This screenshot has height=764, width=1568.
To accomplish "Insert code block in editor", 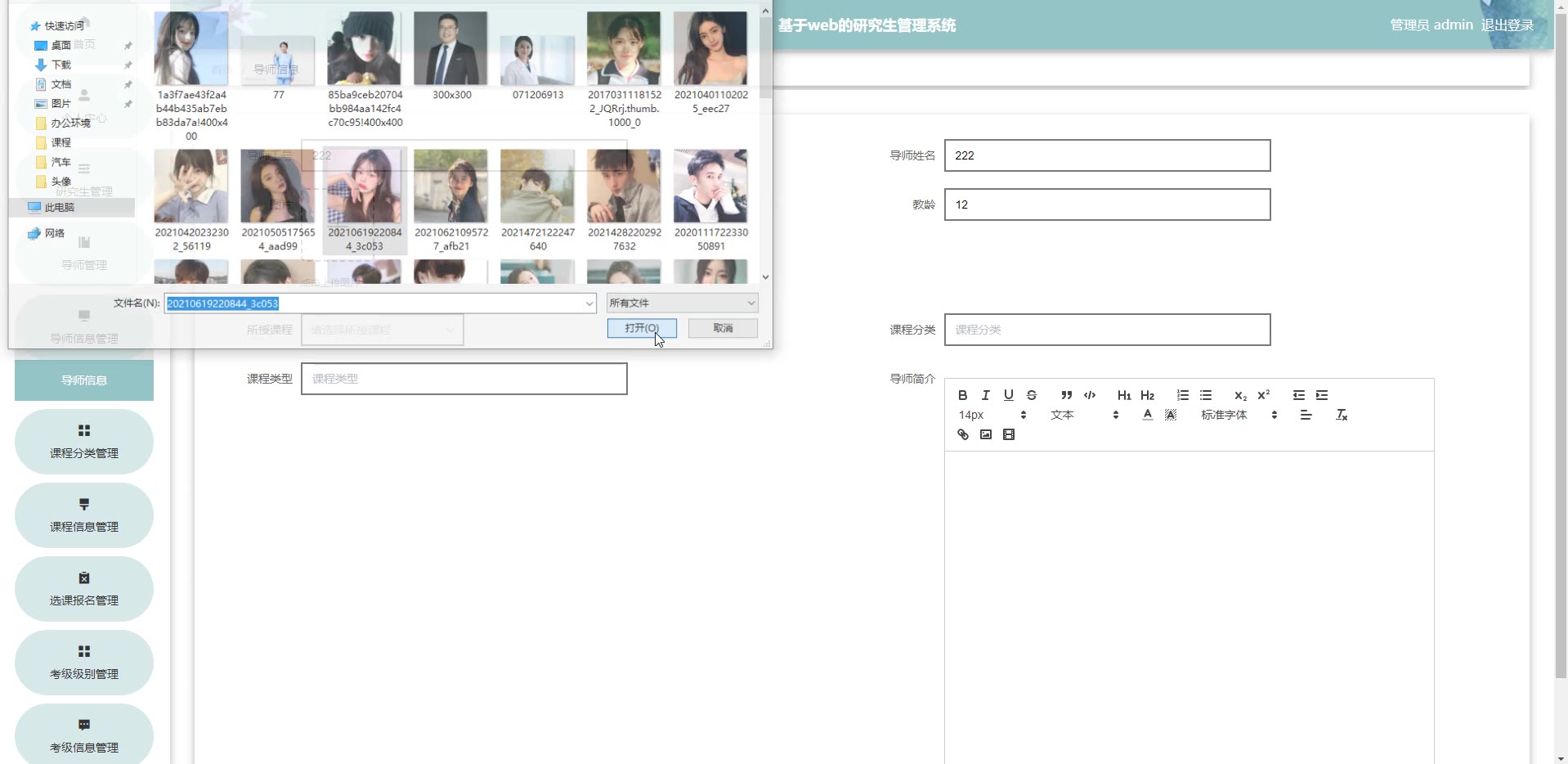I will click(x=1089, y=395).
